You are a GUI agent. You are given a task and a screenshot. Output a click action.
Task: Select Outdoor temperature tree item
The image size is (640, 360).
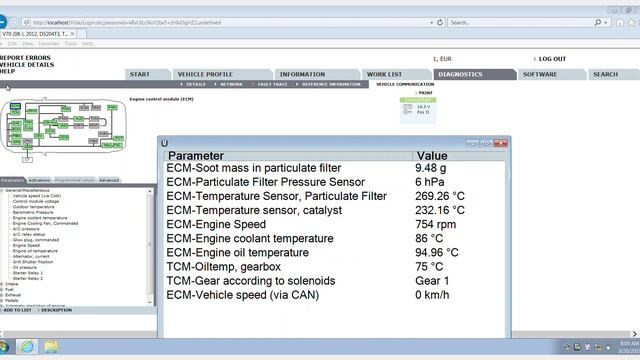coord(33,207)
